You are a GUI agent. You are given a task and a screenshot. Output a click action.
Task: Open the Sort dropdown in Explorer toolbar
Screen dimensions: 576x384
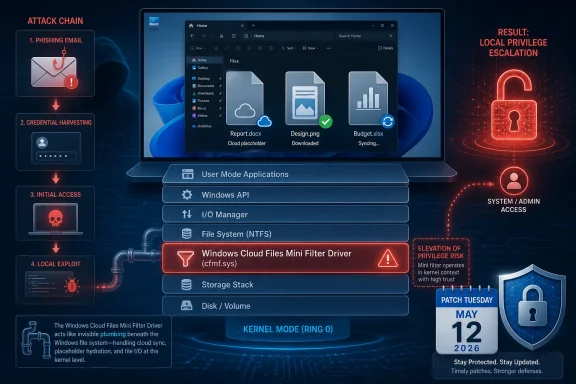click(288, 48)
